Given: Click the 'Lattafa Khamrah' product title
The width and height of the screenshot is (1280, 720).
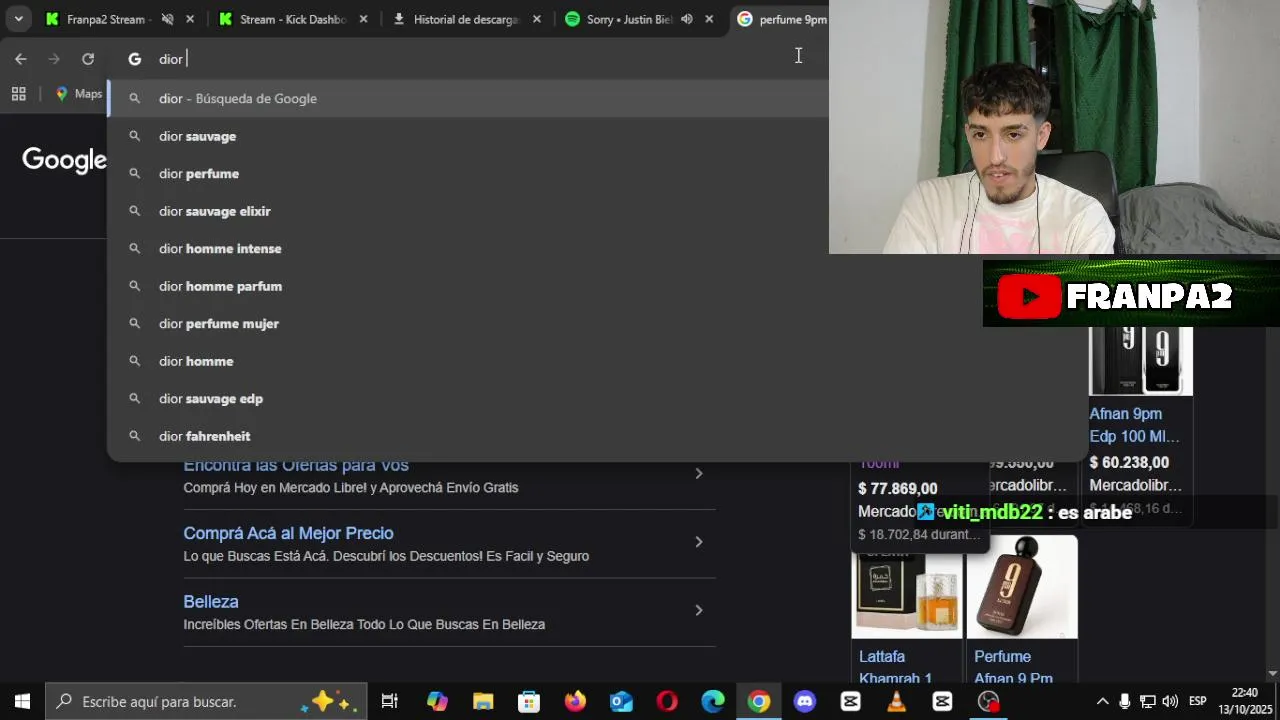Looking at the screenshot, I should (x=896, y=667).
